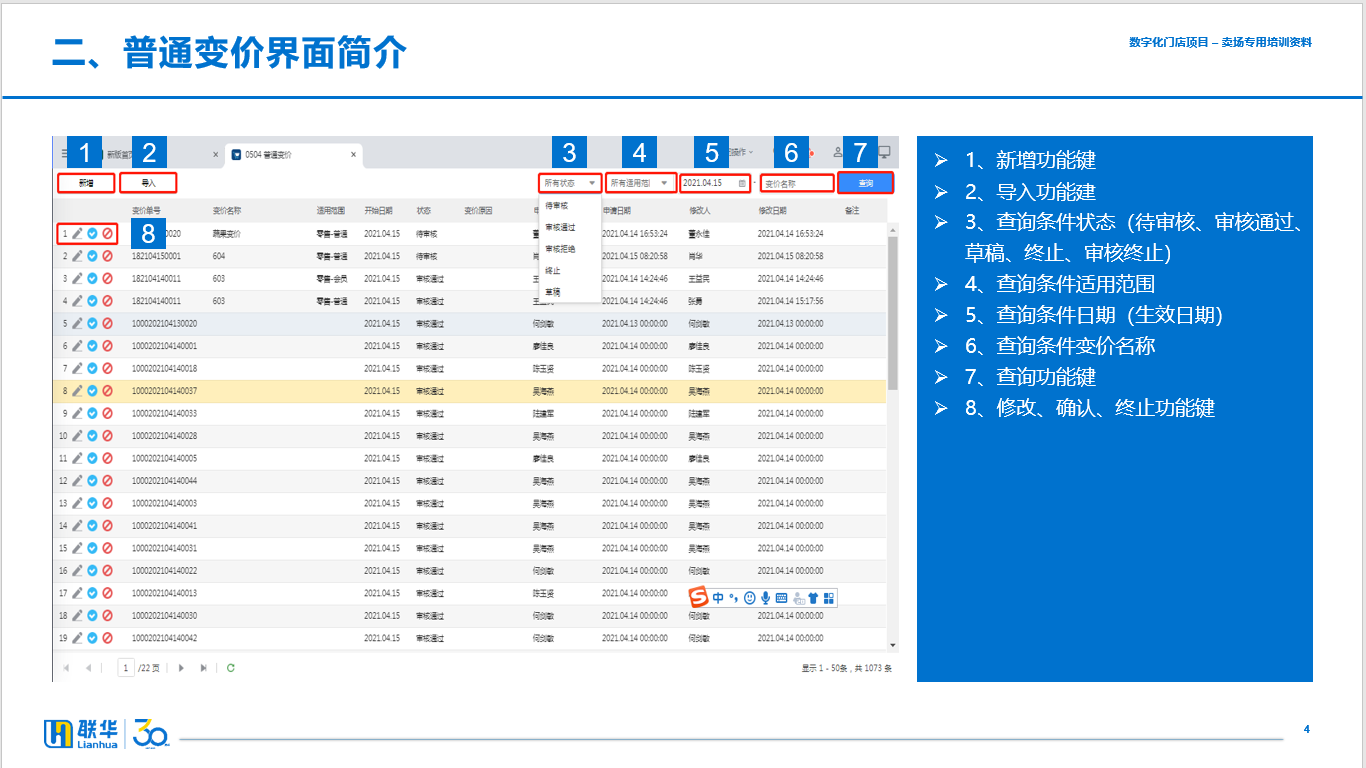Click the 2021.04.15 date input field
The width and height of the screenshot is (1366, 768).
[715, 183]
